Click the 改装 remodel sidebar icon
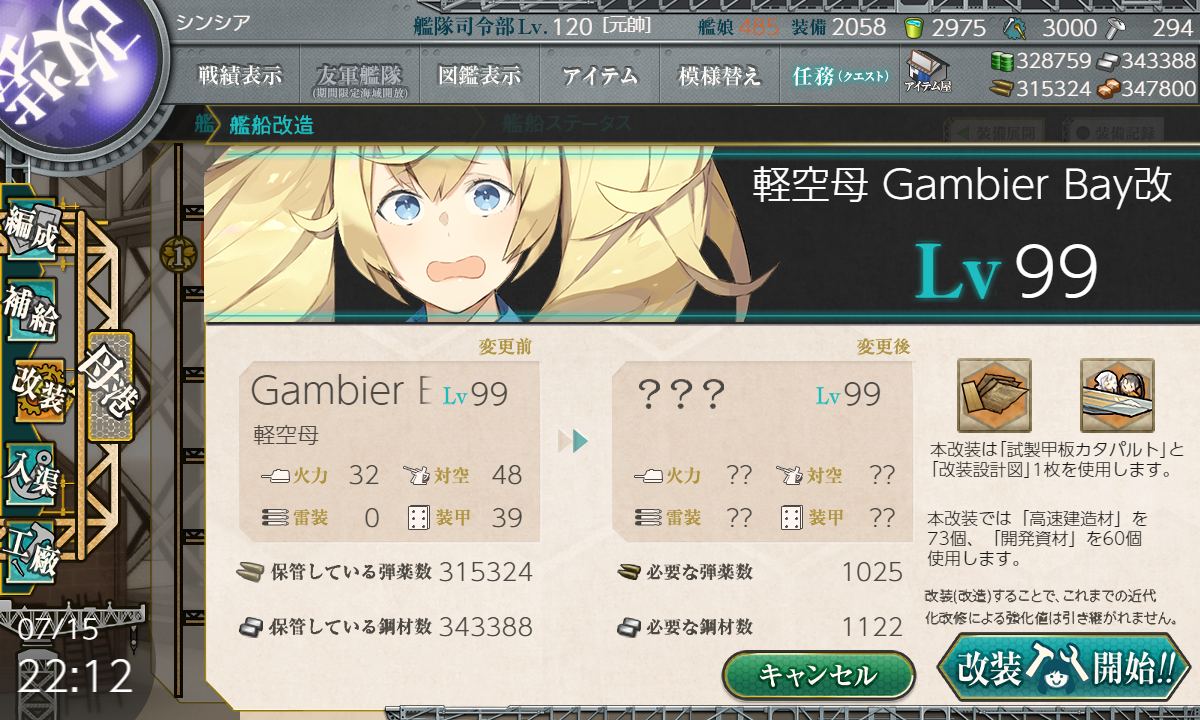 (x=38, y=389)
